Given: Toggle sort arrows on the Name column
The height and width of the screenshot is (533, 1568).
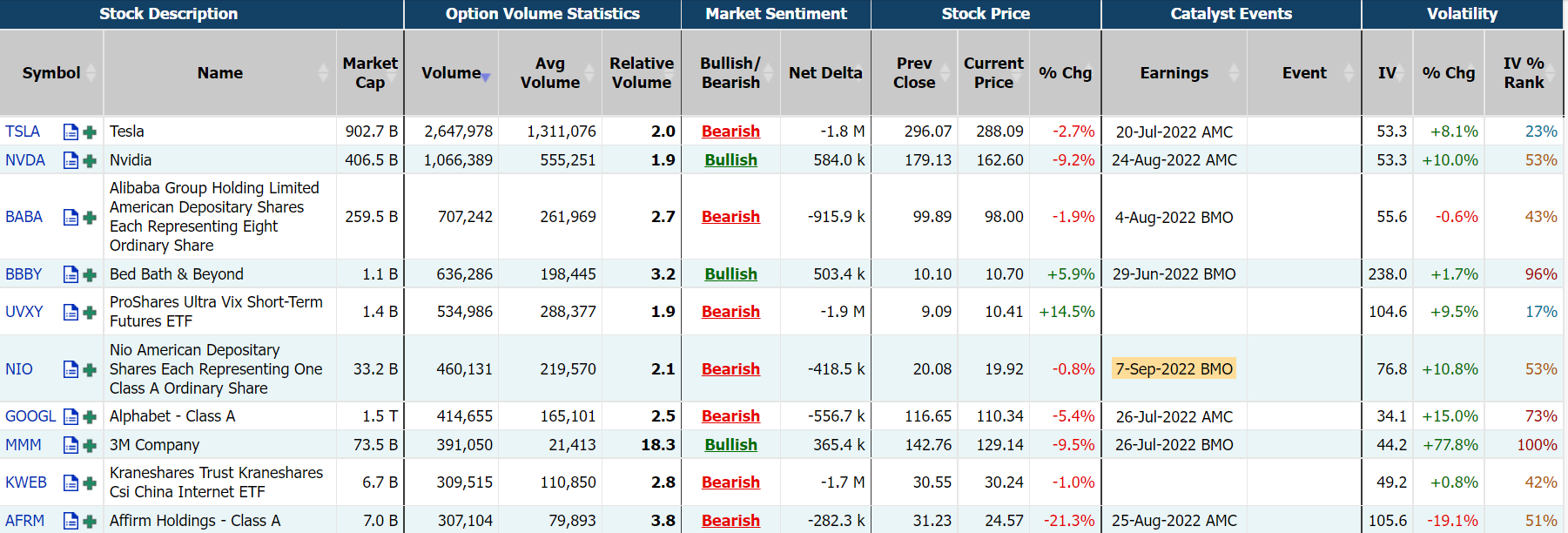Looking at the screenshot, I should 324,73.
